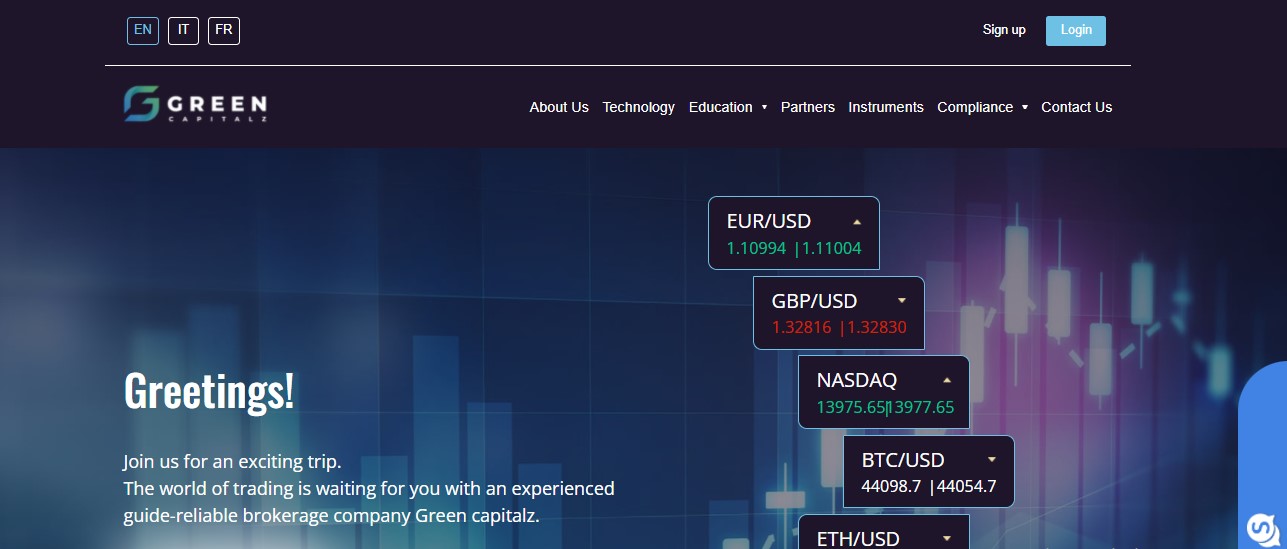Click the Sign up link
The height and width of the screenshot is (549, 1287).
click(1004, 30)
